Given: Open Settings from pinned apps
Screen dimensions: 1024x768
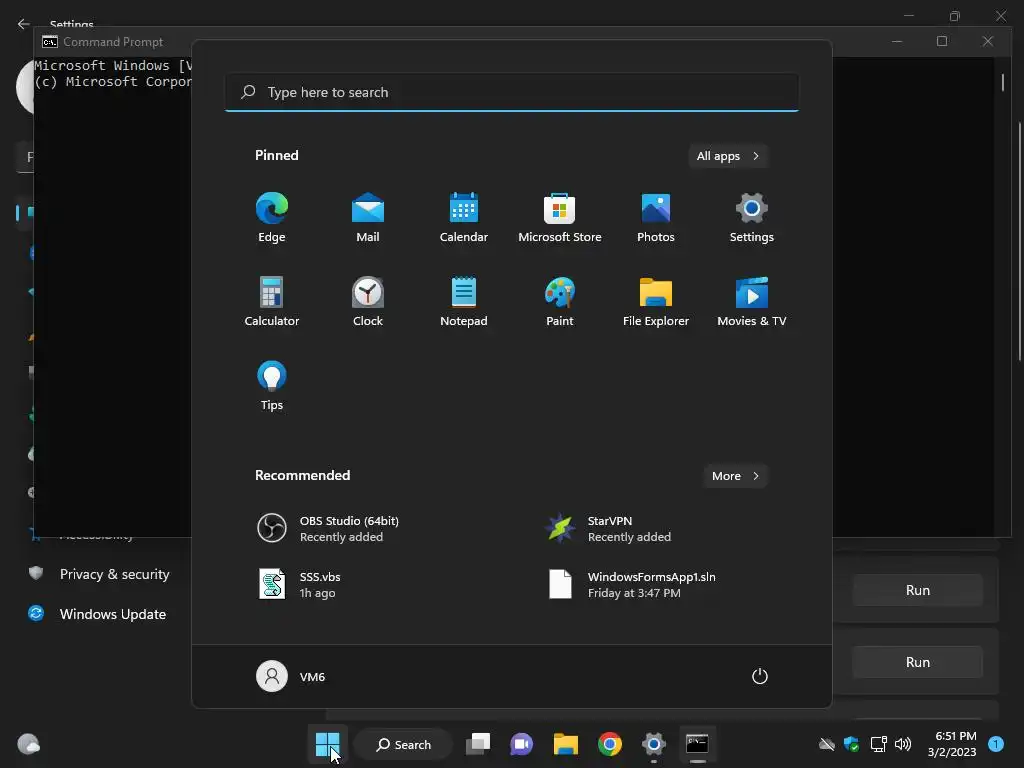Looking at the screenshot, I should click(x=752, y=218).
